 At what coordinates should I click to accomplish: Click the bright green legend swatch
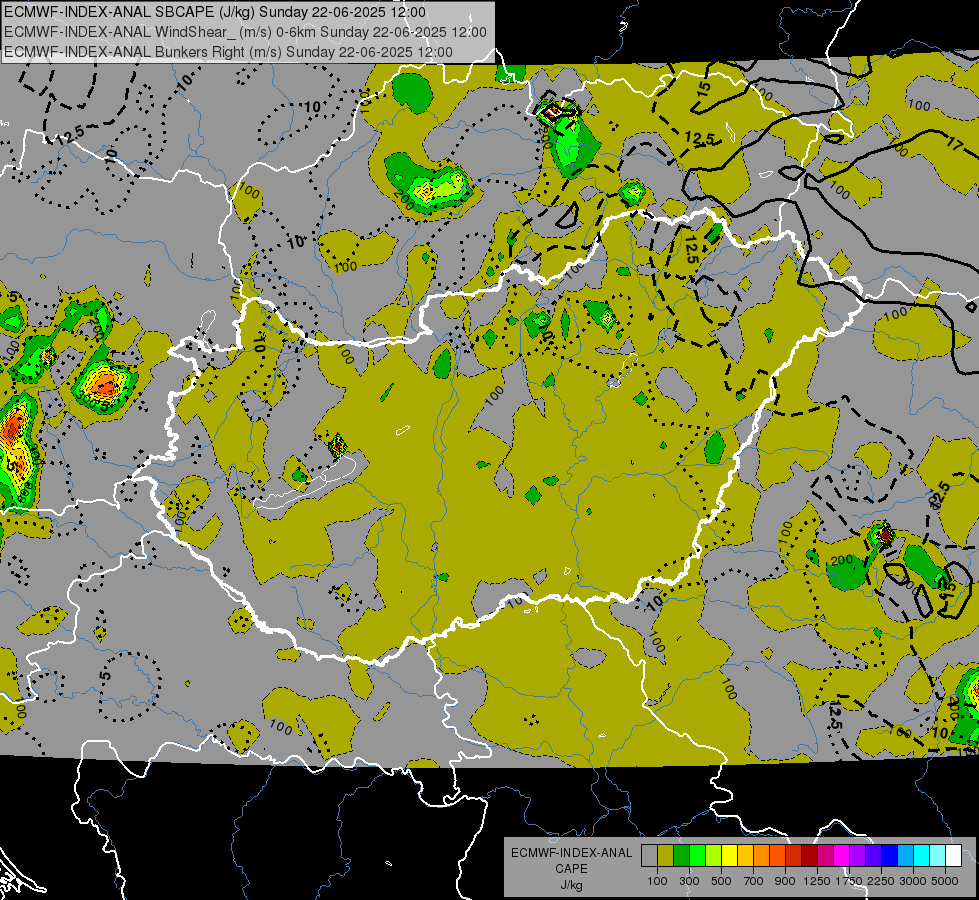[697, 855]
